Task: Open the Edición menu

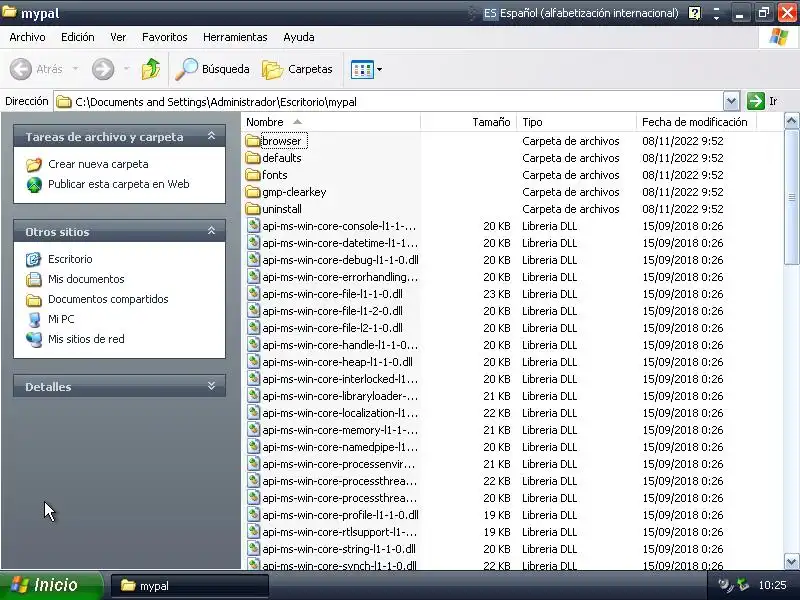Action: coord(78,37)
